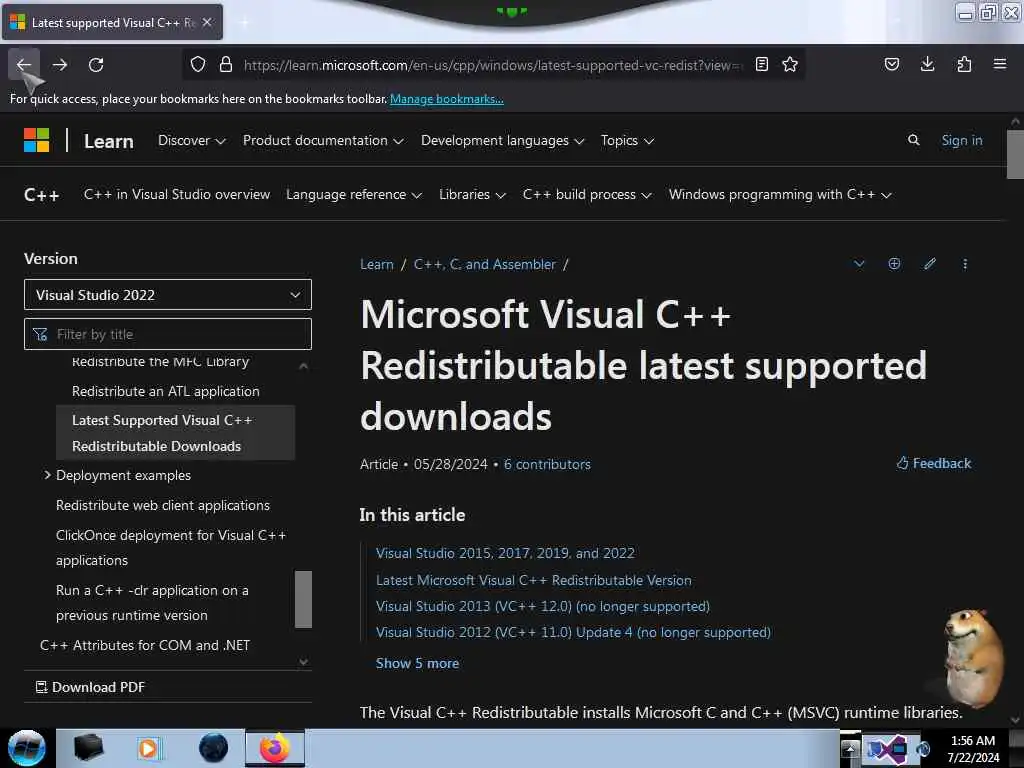Go forward with the forward arrow
Viewport: 1024px width, 768px height.
click(x=60, y=65)
